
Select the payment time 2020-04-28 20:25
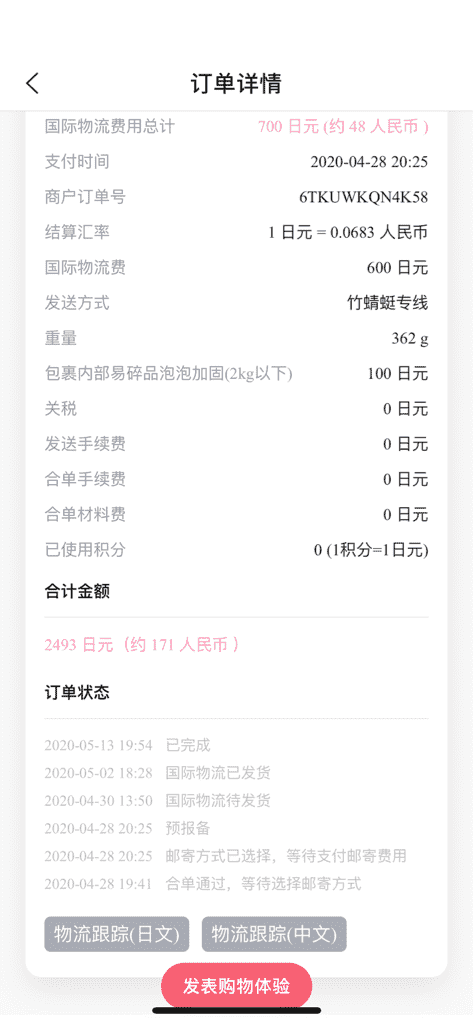tap(369, 162)
